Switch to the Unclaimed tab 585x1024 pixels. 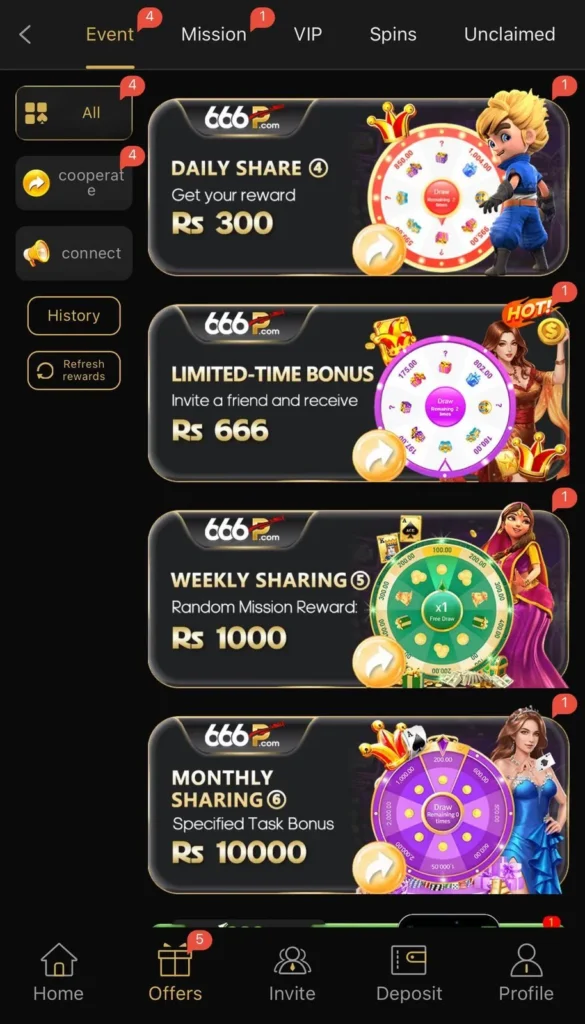coord(509,35)
